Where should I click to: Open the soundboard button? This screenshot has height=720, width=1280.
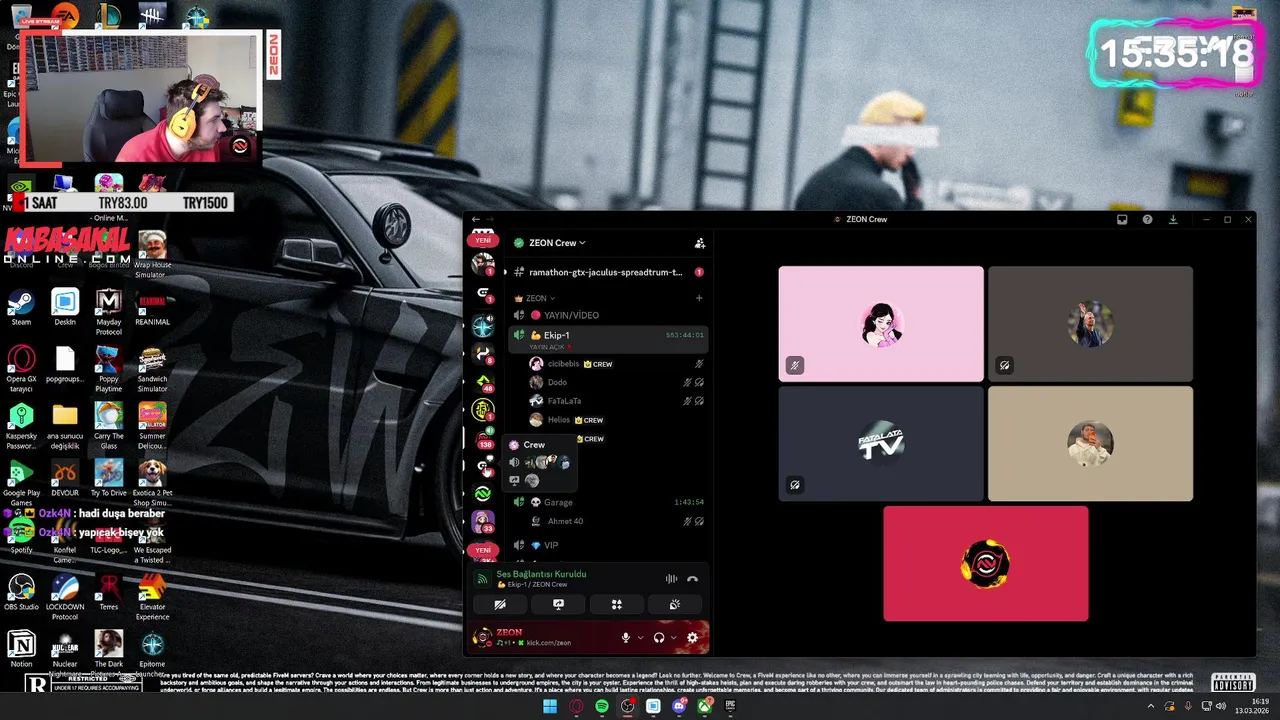[674, 604]
